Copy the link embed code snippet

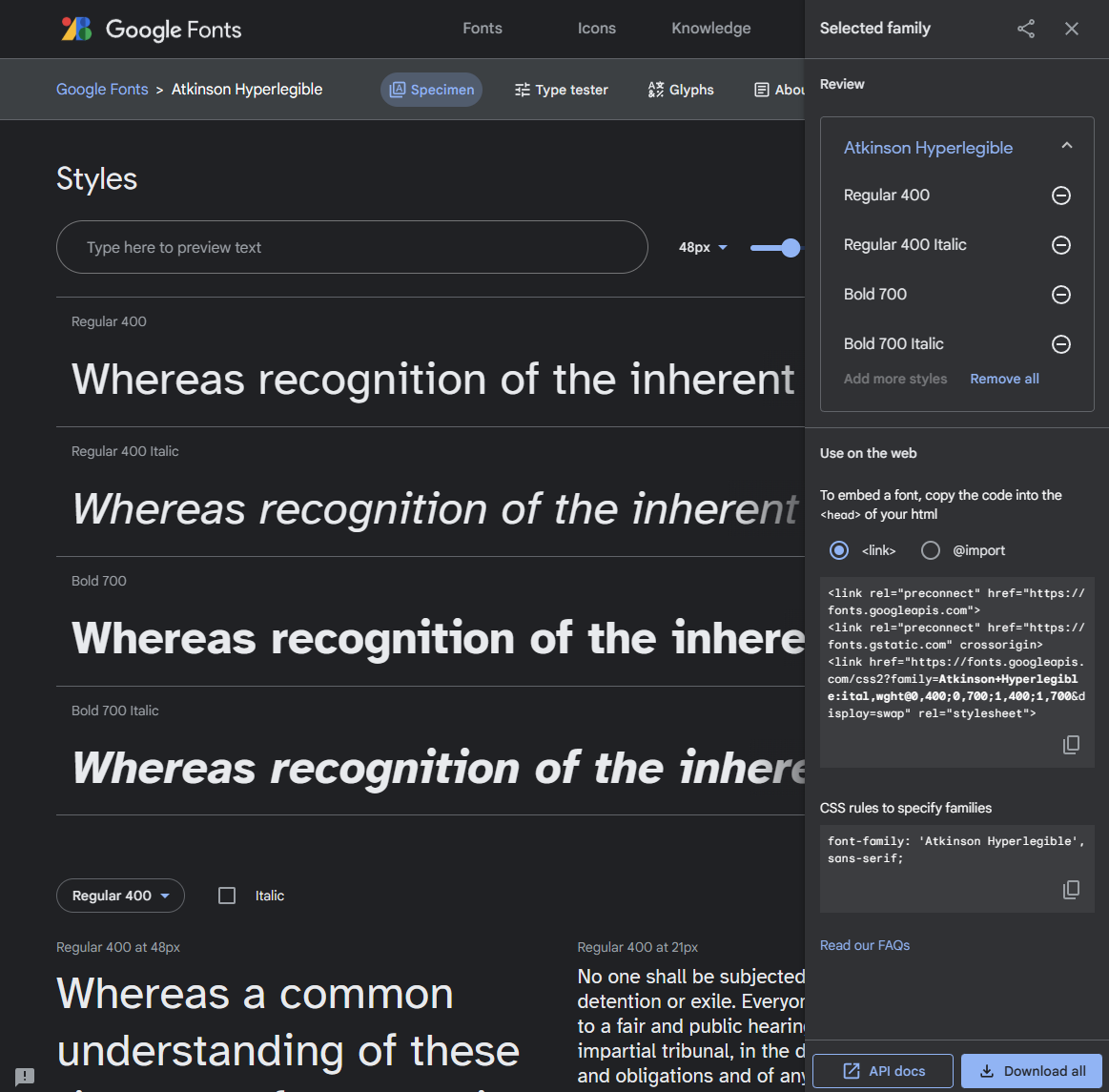pos(1071,744)
